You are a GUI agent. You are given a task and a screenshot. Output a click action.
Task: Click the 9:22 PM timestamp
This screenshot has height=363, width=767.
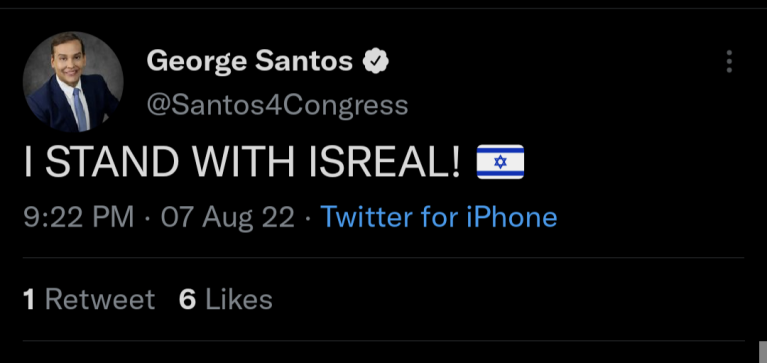[x=78, y=217]
